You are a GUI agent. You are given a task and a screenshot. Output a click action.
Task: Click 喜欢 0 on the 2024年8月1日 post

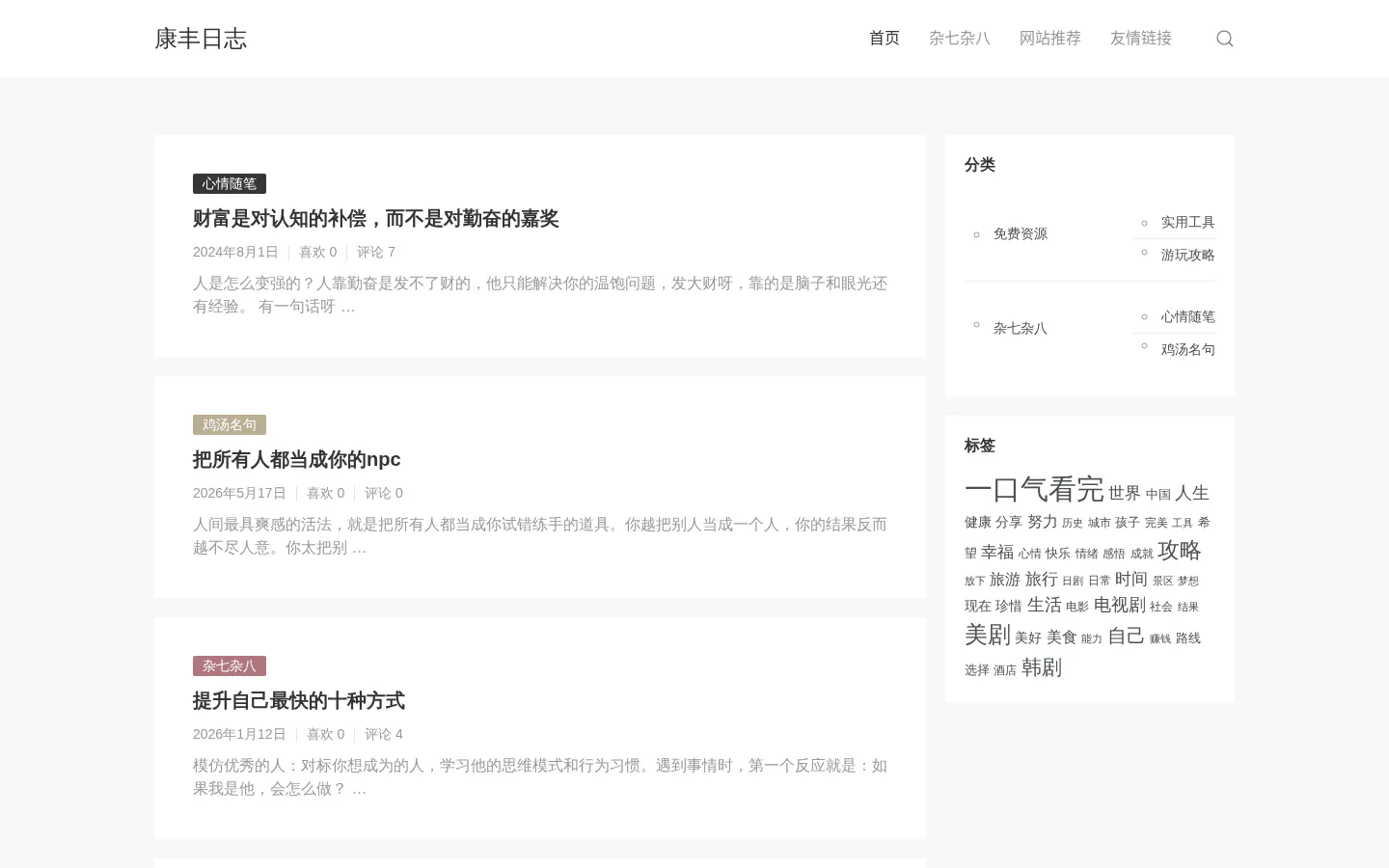(317, 252)
